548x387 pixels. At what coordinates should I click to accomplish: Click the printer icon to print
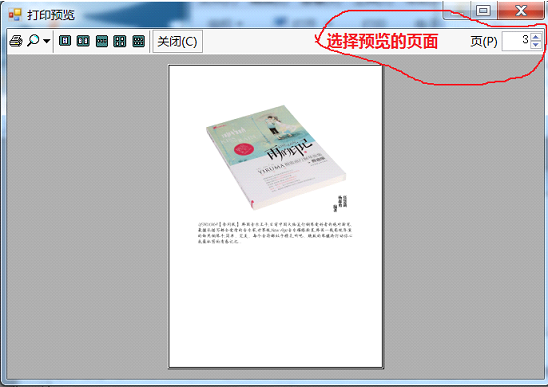click(x=16, y=41)
